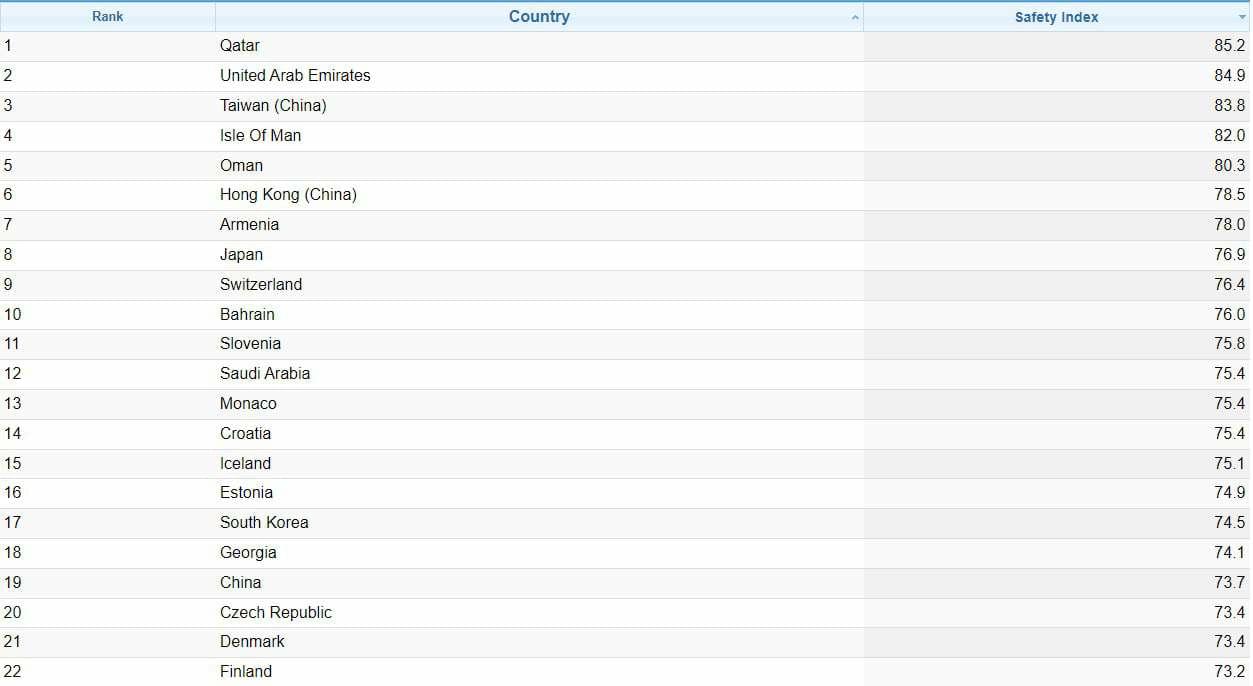
Task: Select the Switzerland country cell
Action: point(539,285)
